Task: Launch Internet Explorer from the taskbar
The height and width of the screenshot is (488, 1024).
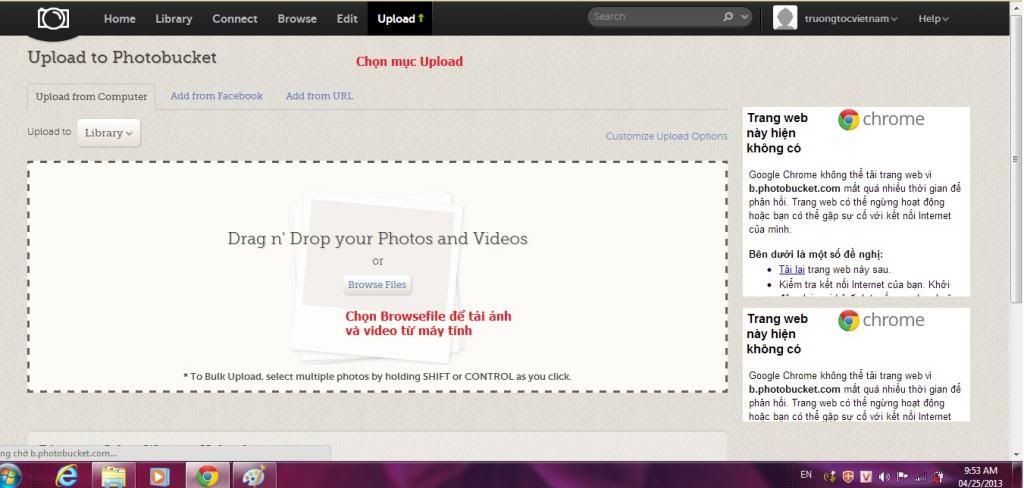Action: pyautogui.click(x=67, y=476)
